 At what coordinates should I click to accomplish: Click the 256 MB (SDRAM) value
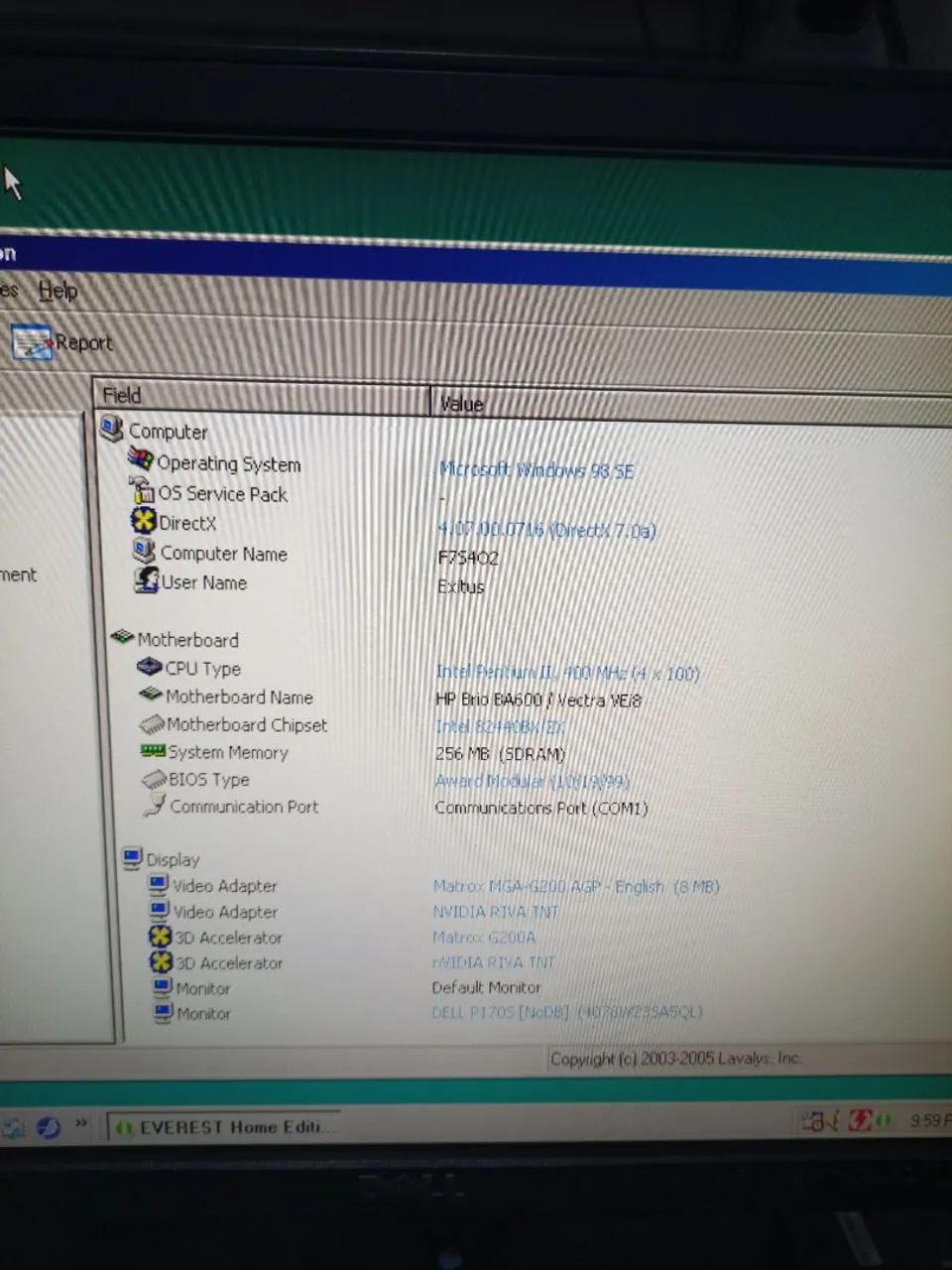500,754
